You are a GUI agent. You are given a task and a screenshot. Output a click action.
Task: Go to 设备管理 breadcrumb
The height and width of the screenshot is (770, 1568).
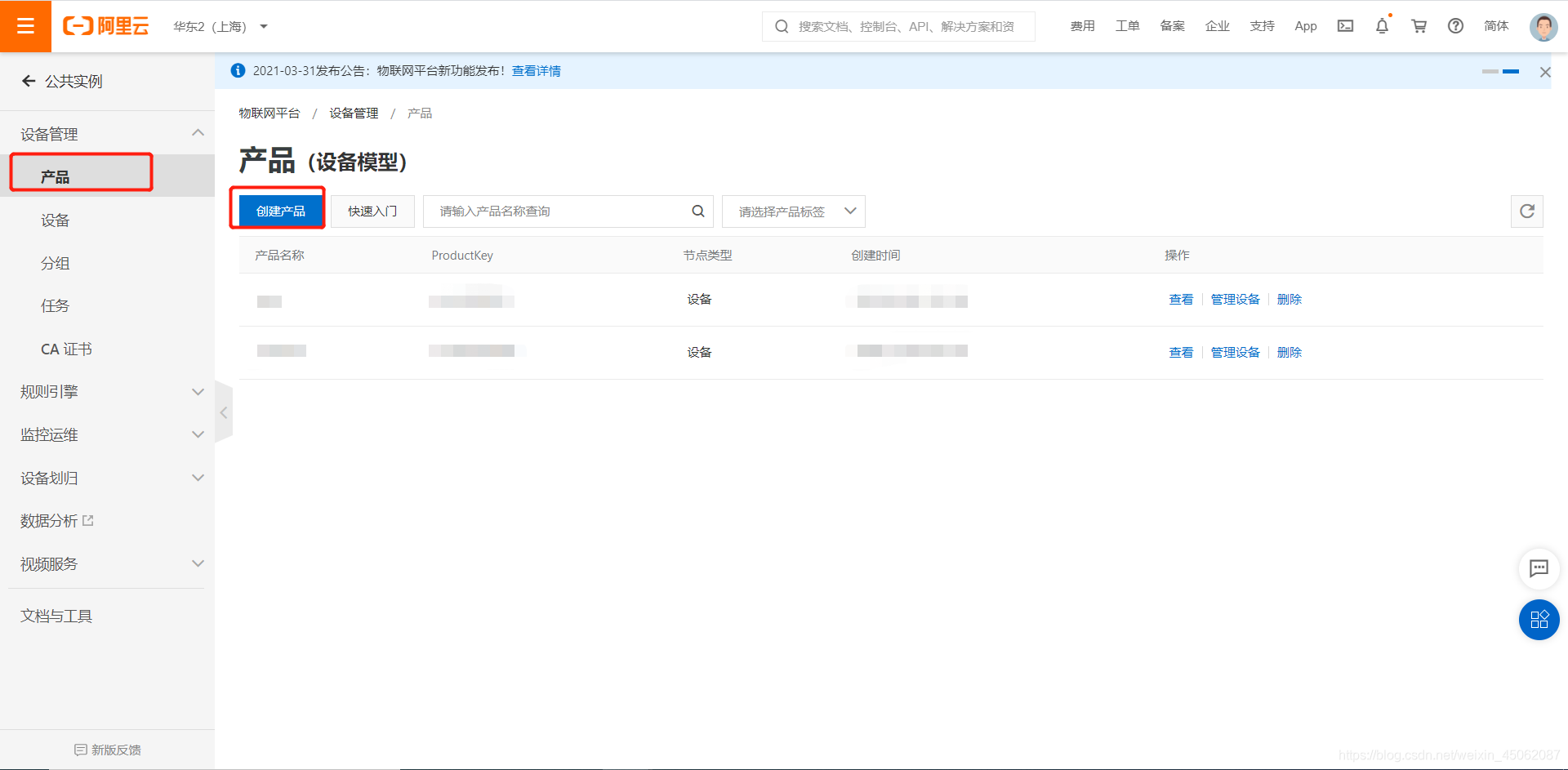(x=354, y=113)
